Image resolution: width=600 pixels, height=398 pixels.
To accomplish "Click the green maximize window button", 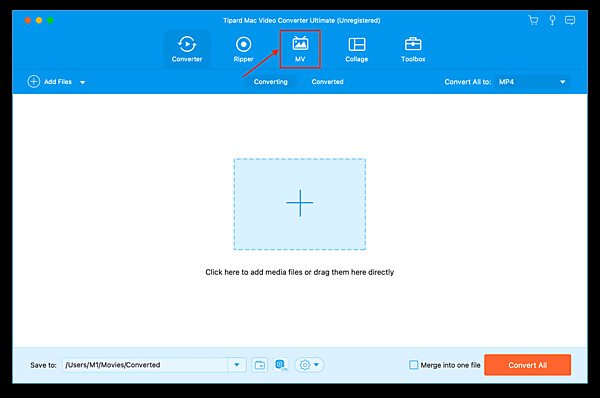I will [50, 20].
